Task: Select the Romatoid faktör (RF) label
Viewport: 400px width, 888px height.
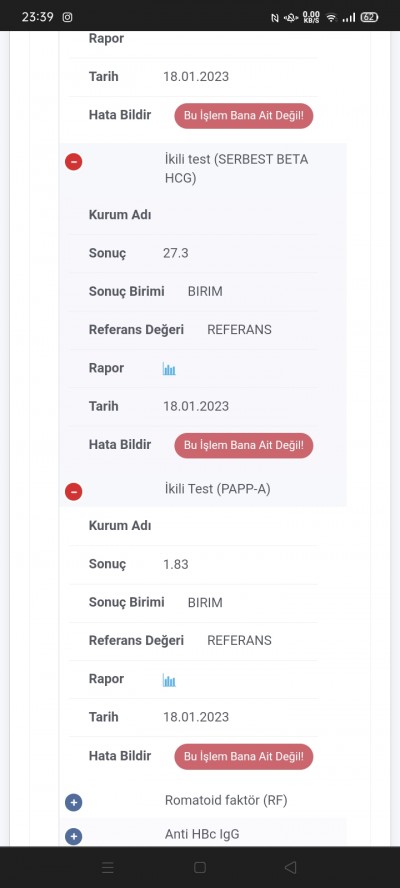Action: pyautogui.click(x=226, y=800)
